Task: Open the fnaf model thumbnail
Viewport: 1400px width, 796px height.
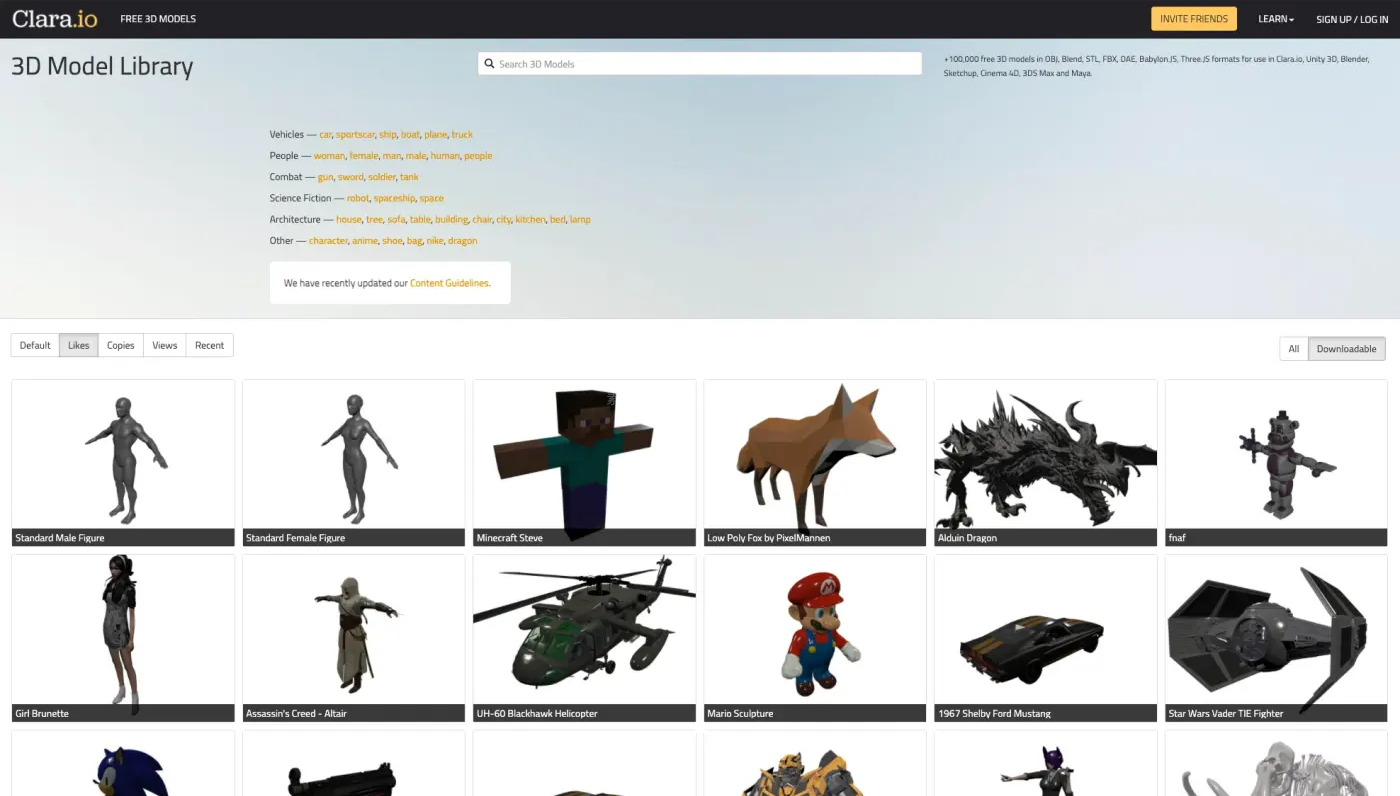Action: (1276, 462)
